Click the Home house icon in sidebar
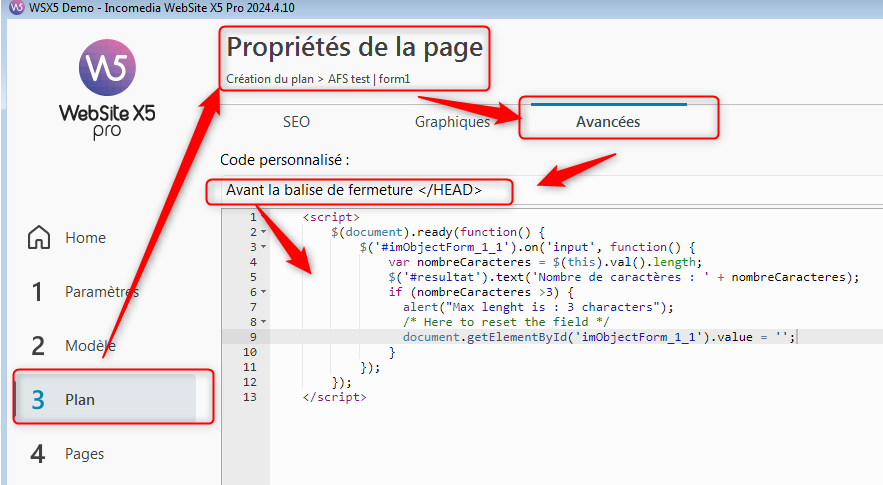 [39, 237]
